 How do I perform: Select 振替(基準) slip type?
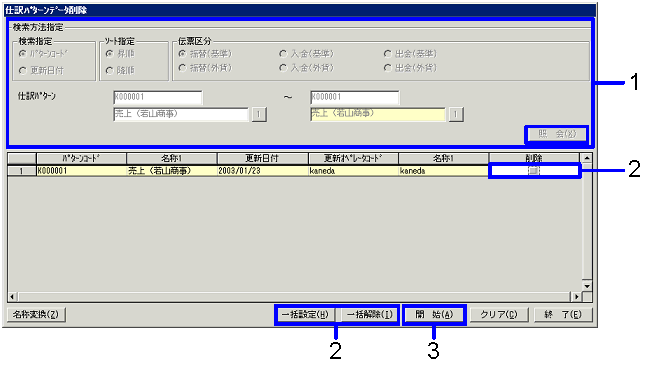[x=182, y=54]
